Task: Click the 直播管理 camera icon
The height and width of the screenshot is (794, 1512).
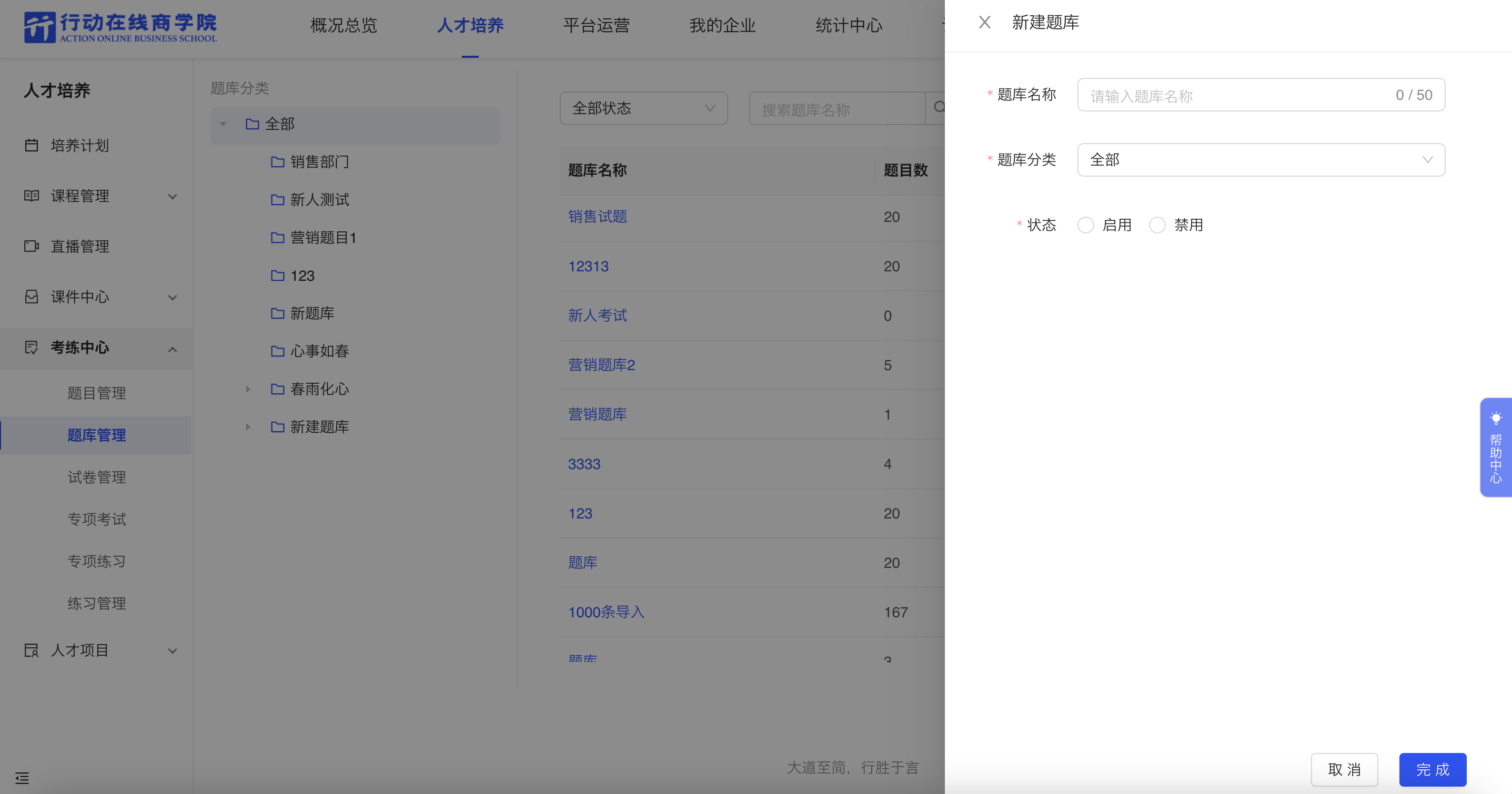Action: click(x=32, y=246)
